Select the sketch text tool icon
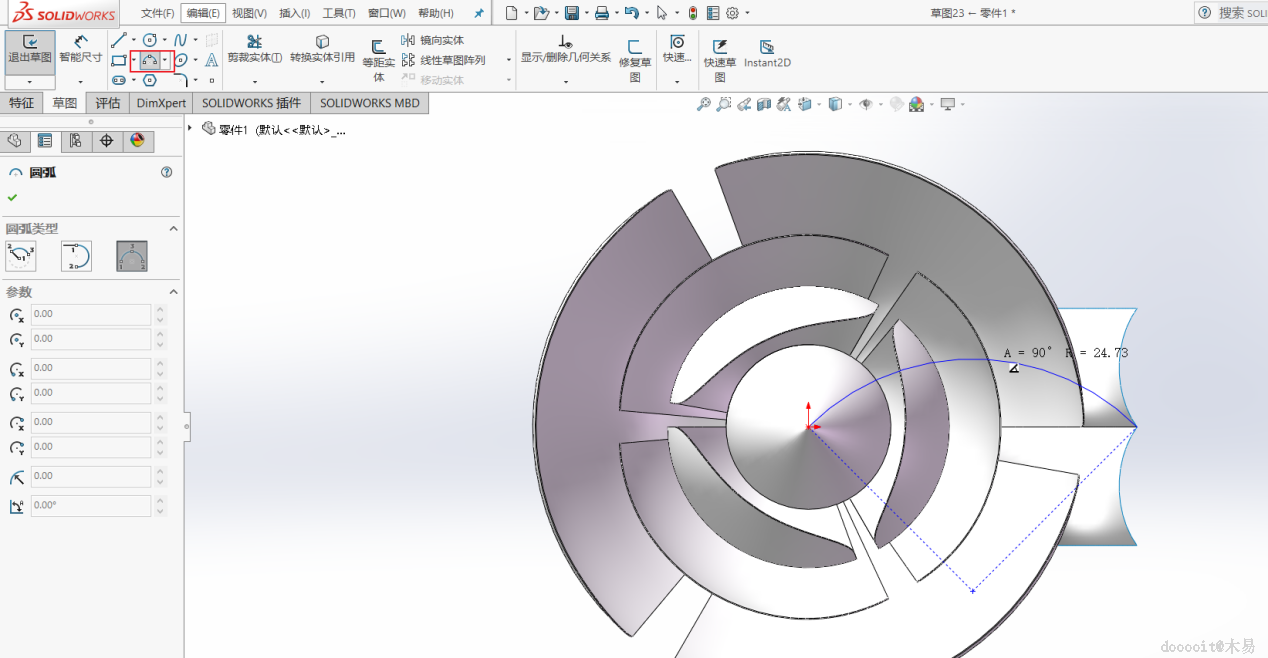The height and width of the screenshot is (658, 1268). [x=212, y=60]
